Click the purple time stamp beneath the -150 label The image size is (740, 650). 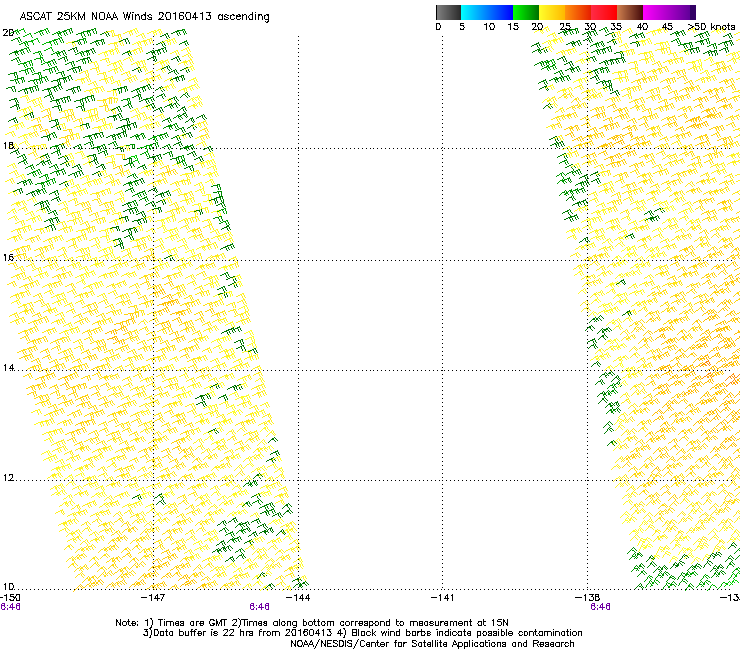(x=10, y=607)
